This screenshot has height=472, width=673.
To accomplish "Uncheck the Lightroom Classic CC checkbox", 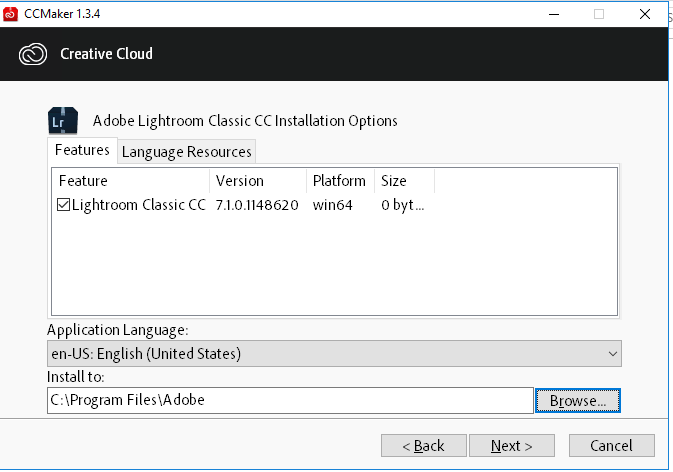I will 63,205.
